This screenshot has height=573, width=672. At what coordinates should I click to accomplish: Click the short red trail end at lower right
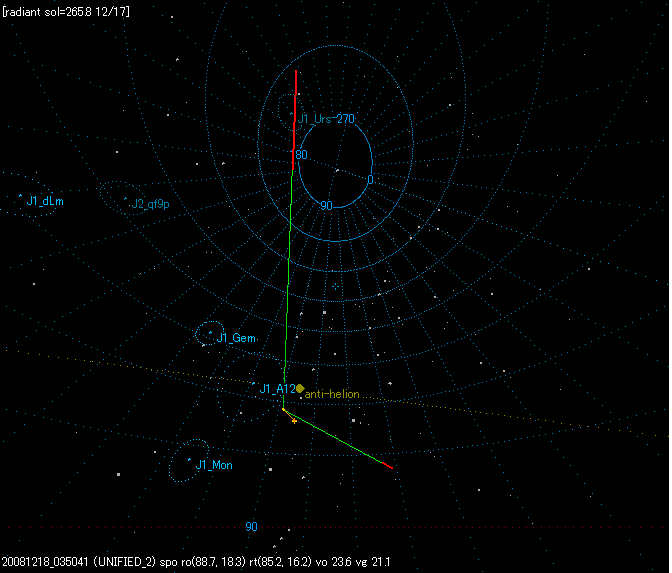[x=387, y=465]
